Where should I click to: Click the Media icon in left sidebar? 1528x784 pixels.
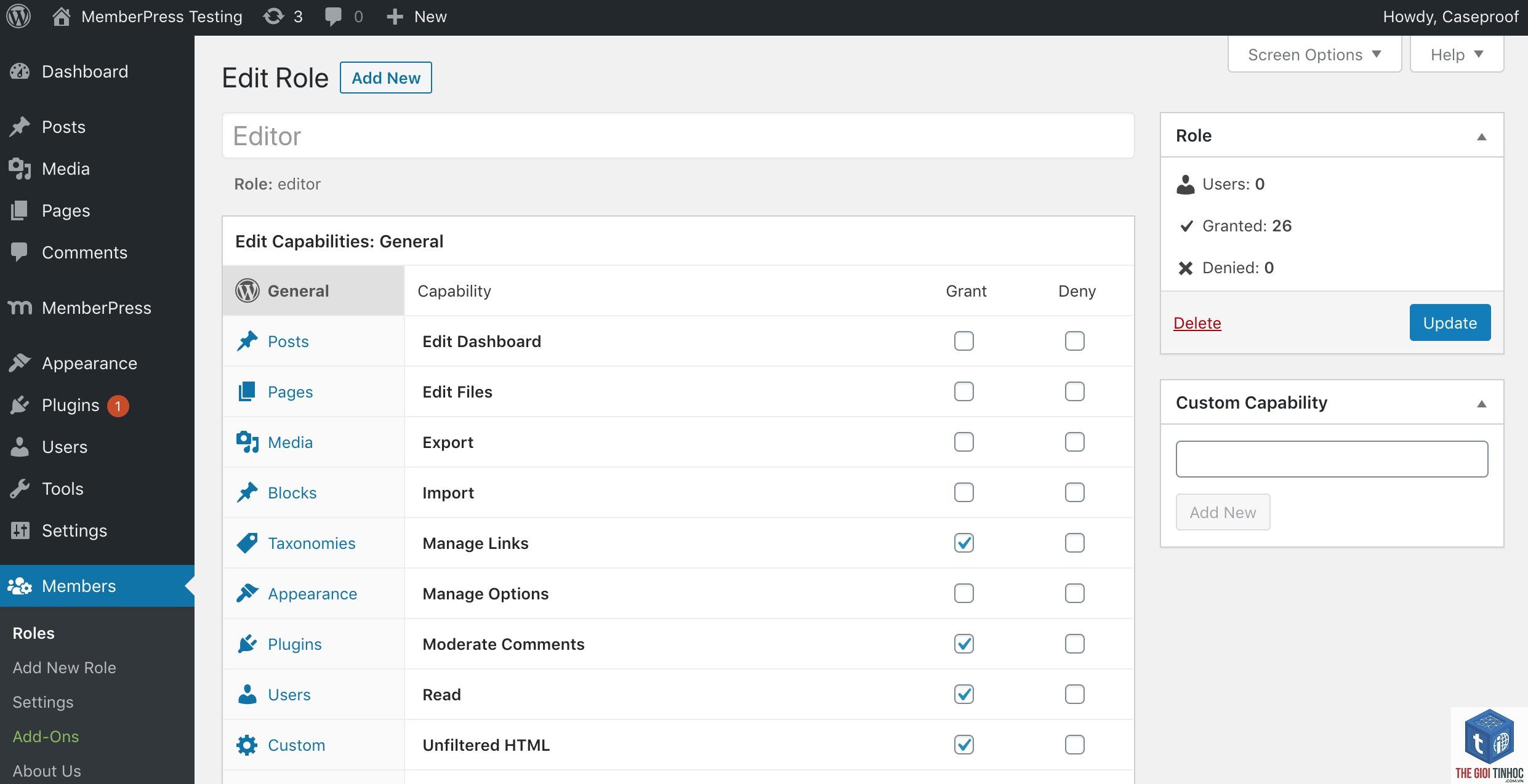tap(20, 169)
